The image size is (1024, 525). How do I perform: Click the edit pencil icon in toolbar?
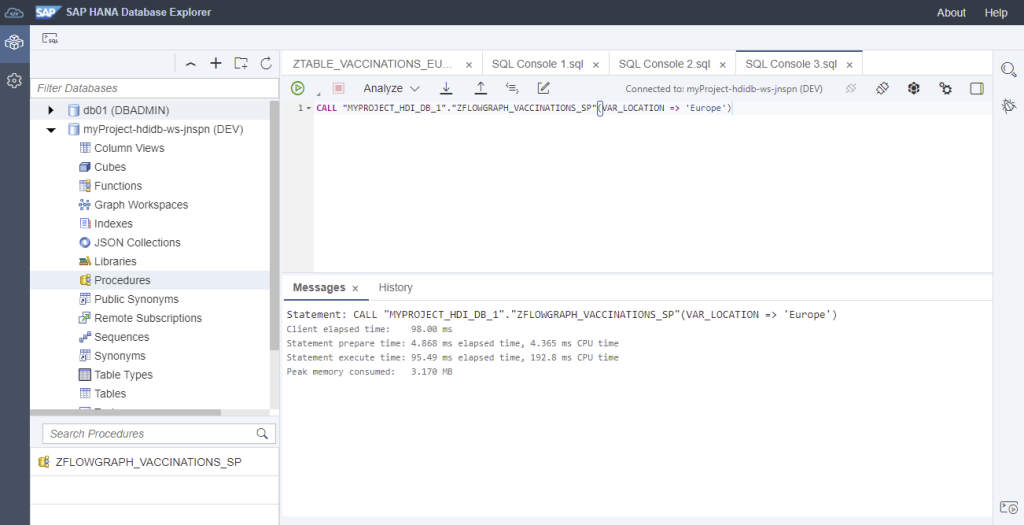pos(543,88)
